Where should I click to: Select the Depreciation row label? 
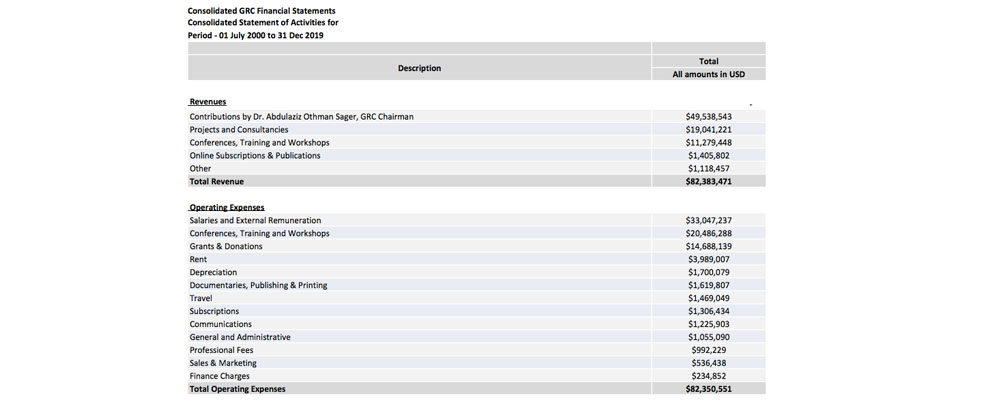point(213,273)
